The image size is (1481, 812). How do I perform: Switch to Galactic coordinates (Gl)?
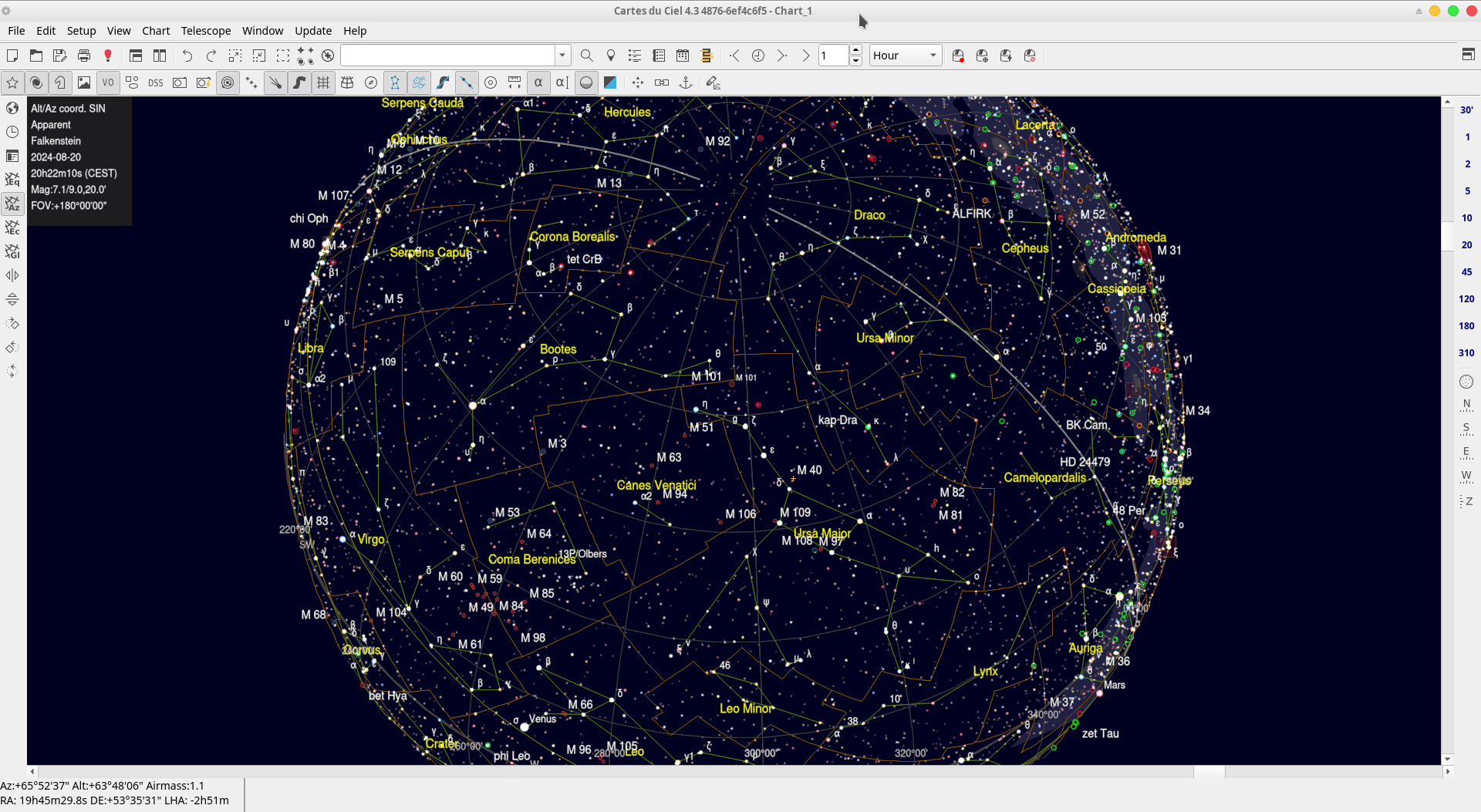click(12, 251)
